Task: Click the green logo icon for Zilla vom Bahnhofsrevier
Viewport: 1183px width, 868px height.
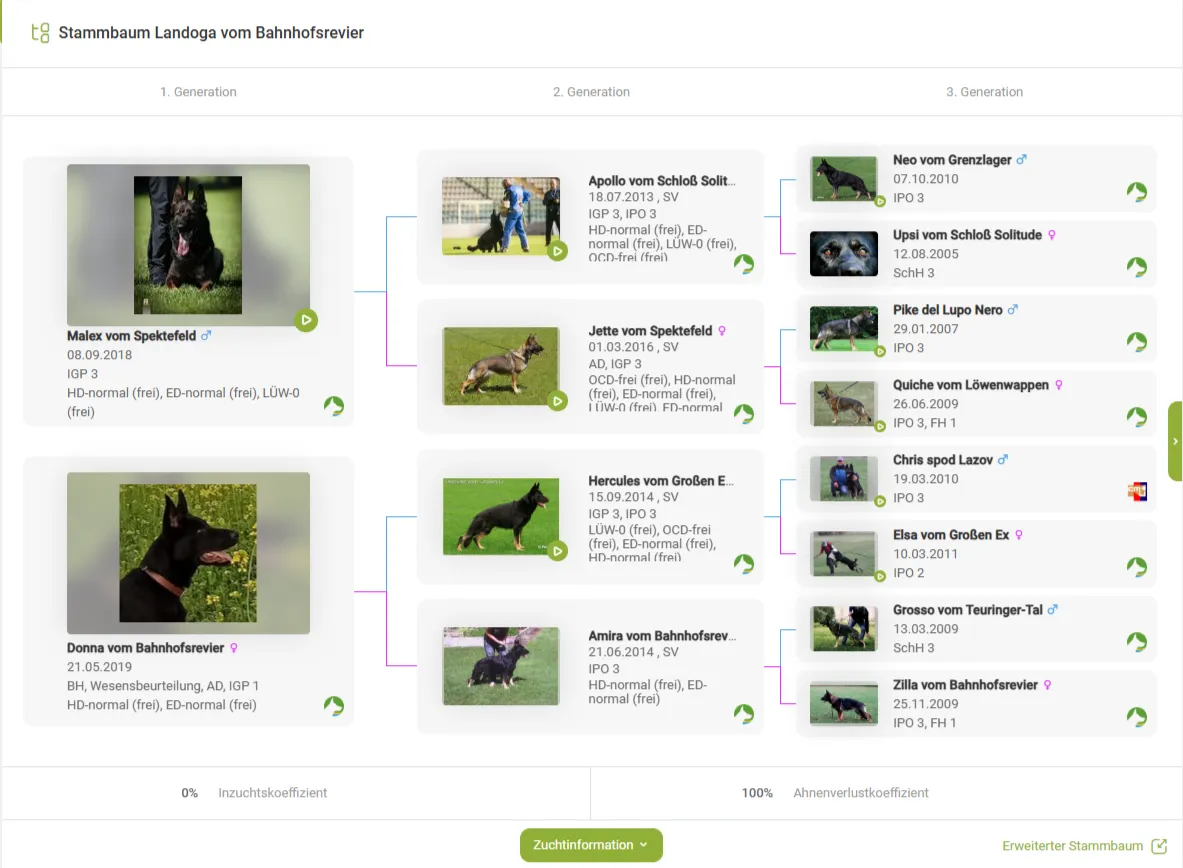Action: tap(1137, 717)
